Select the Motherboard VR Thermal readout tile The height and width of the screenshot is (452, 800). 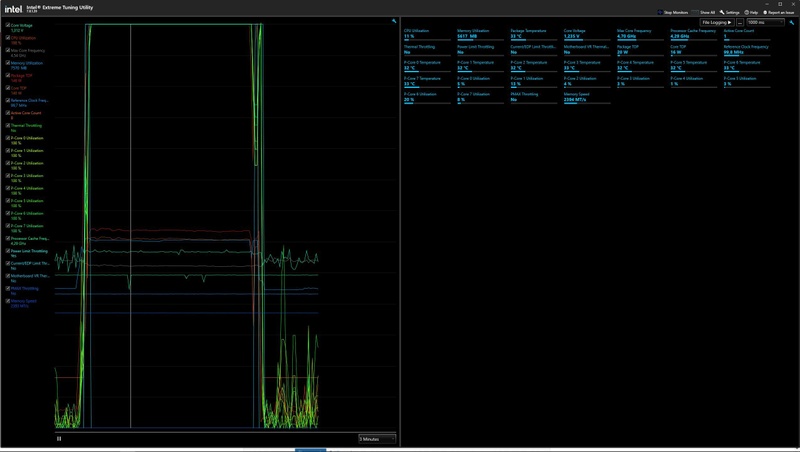pyautogui.click(x=587, y=50)
